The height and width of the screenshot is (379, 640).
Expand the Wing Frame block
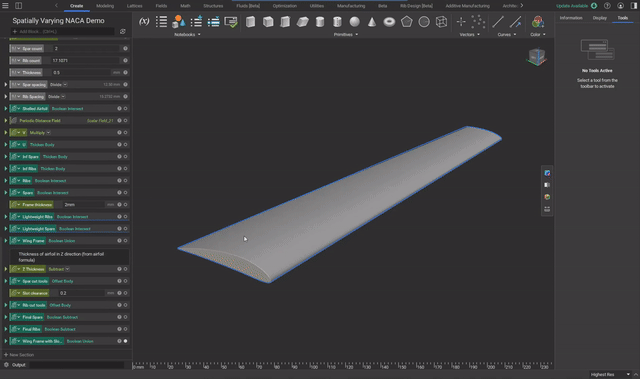[6, 241]
